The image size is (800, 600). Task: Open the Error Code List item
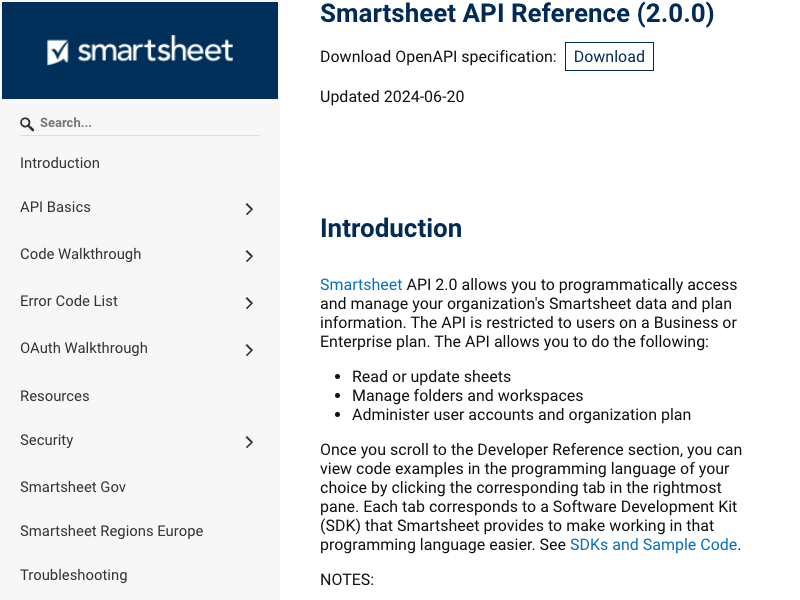69,301
